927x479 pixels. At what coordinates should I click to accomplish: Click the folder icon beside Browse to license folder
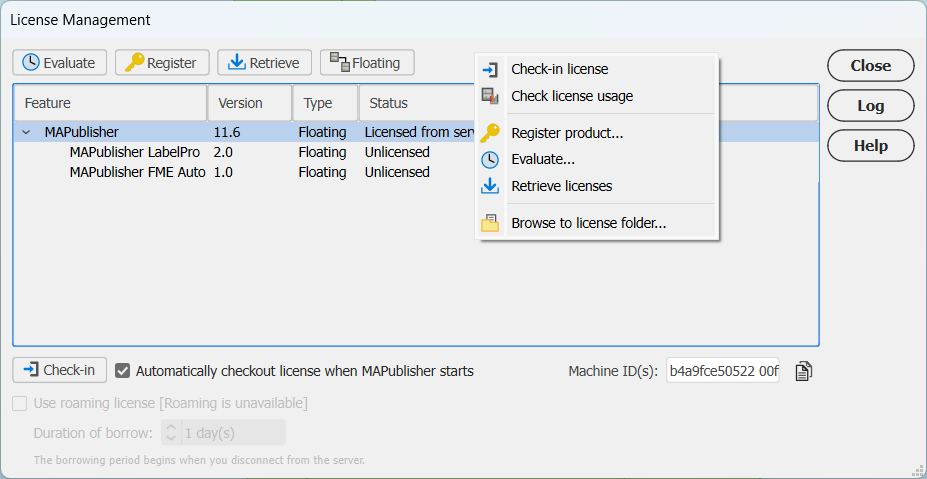[490, 223]
